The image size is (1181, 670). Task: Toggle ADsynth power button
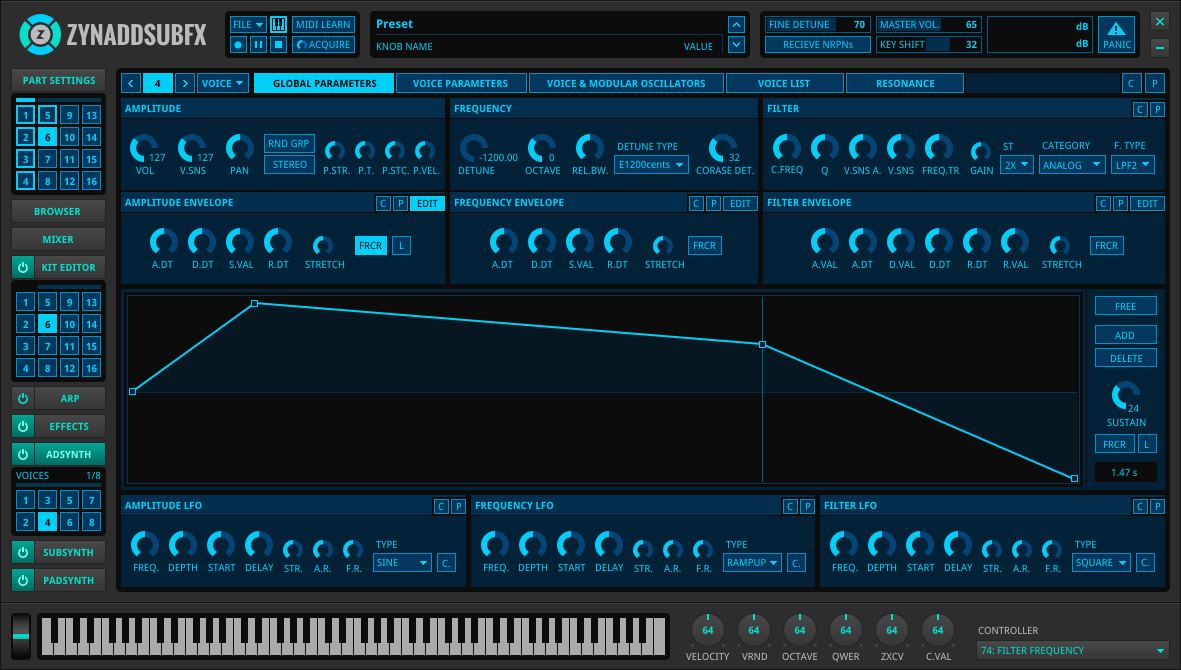point(23,454)
